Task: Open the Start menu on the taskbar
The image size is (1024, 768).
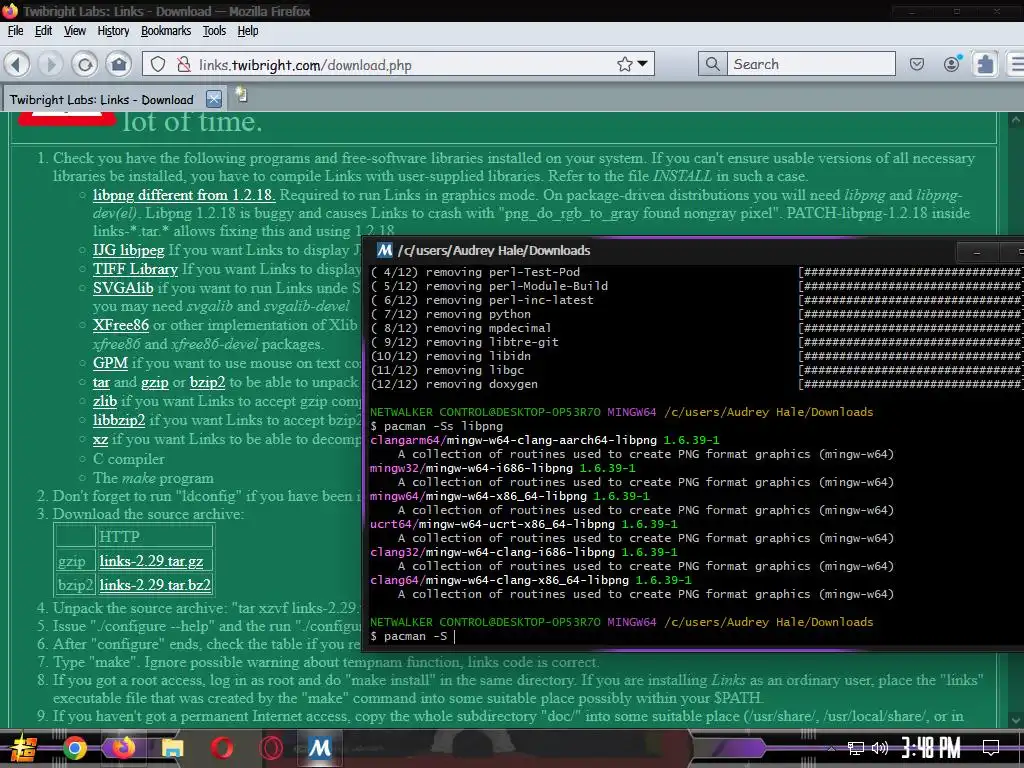Action: [22, 748]
